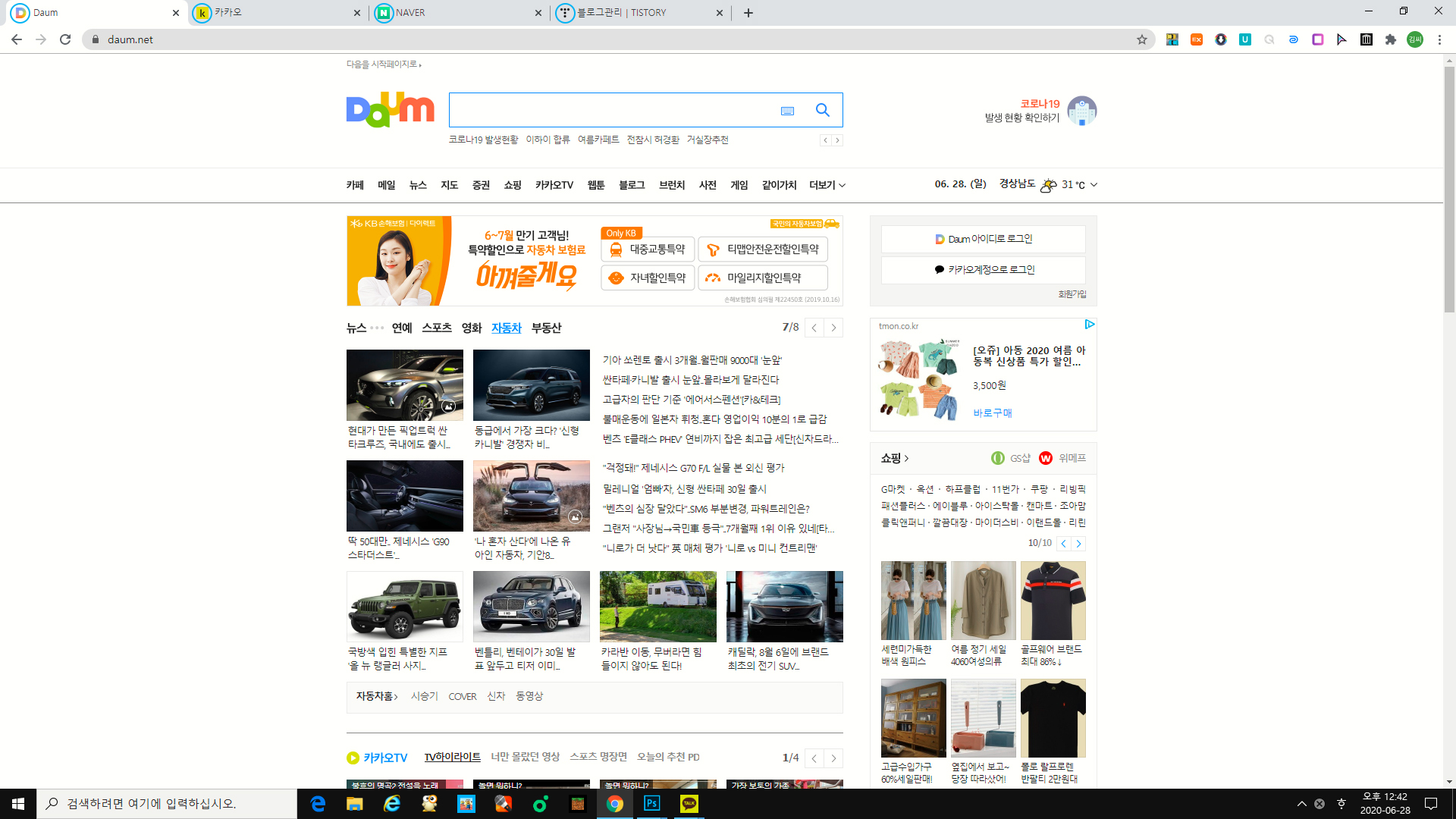Select the 스포츠 news tab
The height and width of the screenshot is (819, 1456).
point(437,328)
